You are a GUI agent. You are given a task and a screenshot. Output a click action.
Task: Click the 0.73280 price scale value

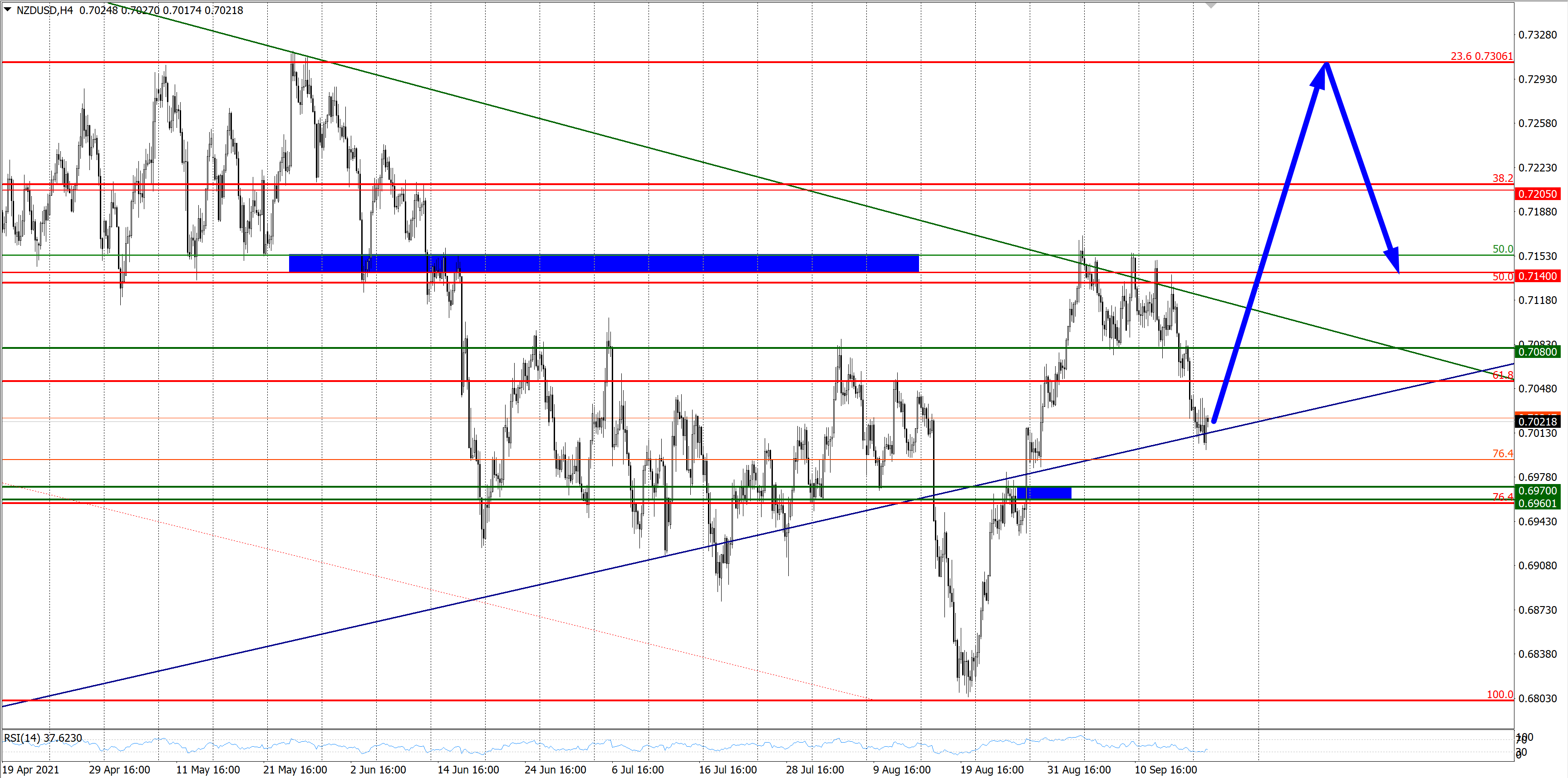(x=1537, y=34)
